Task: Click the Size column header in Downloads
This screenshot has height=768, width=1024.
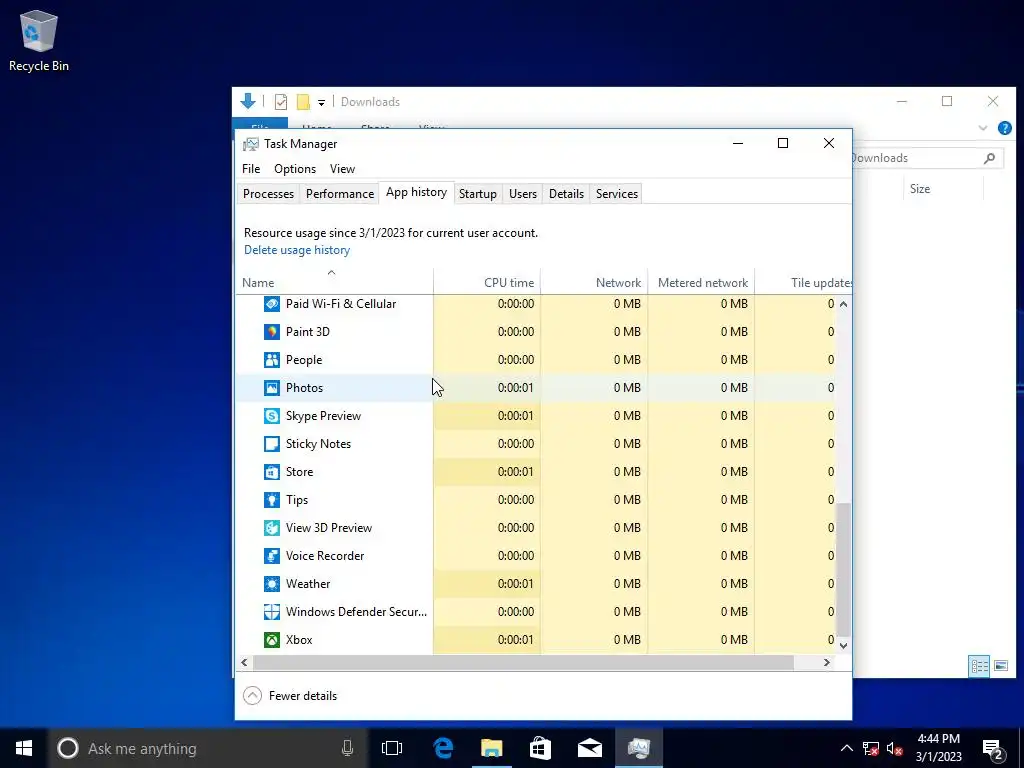Action: [x=944, y=189]
